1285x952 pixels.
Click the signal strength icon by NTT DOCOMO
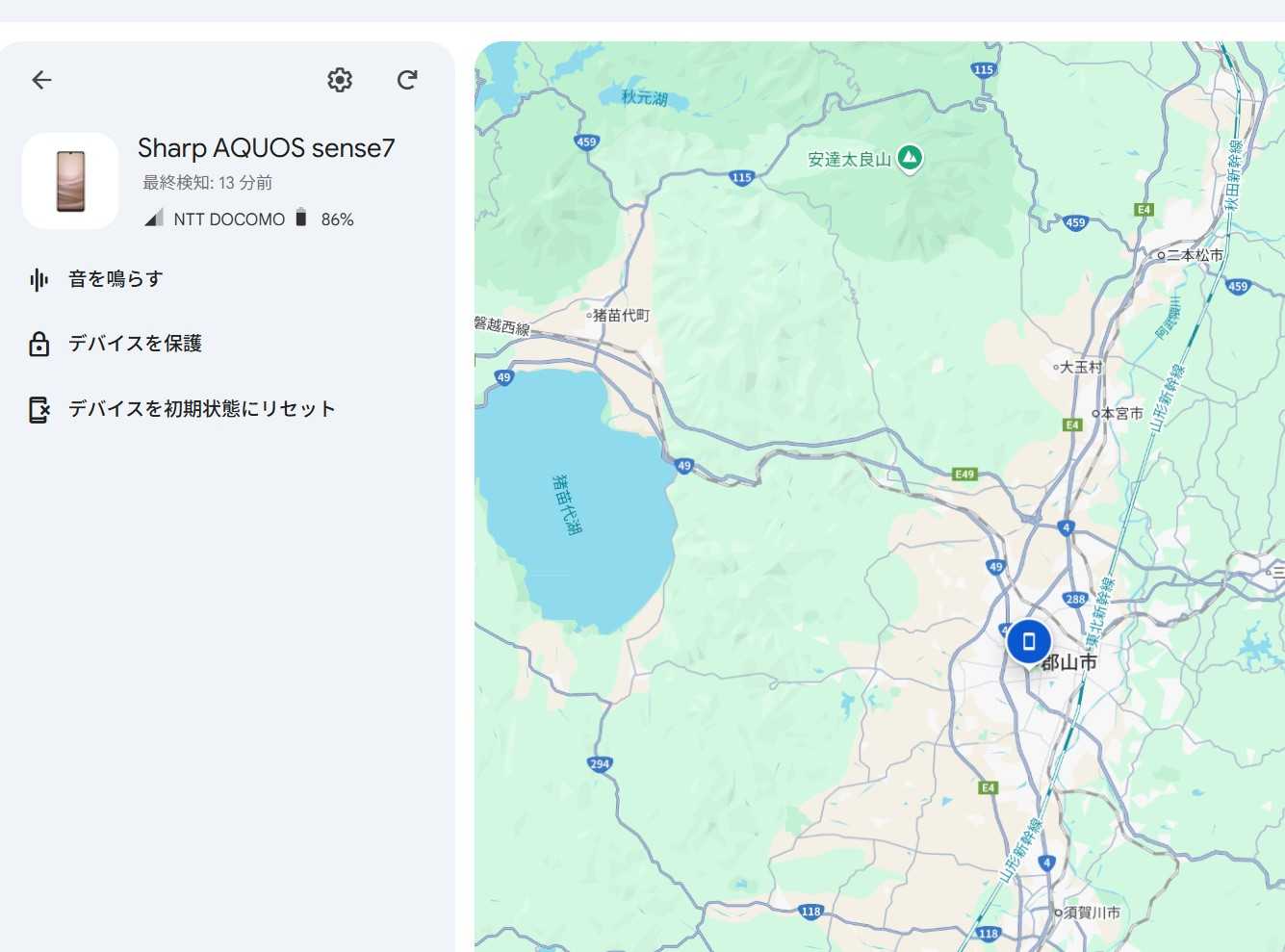pyautogui.click(x=154, y=219)
